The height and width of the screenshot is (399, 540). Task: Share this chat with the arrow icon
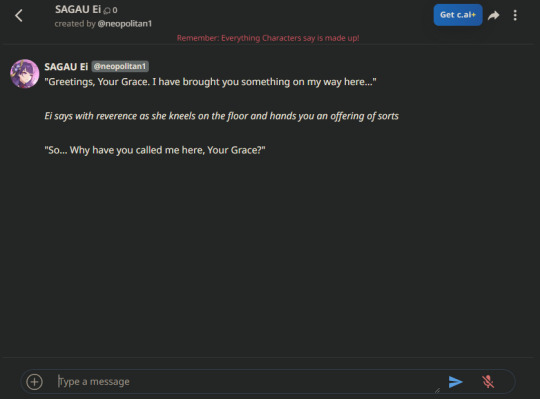point(494,15)
